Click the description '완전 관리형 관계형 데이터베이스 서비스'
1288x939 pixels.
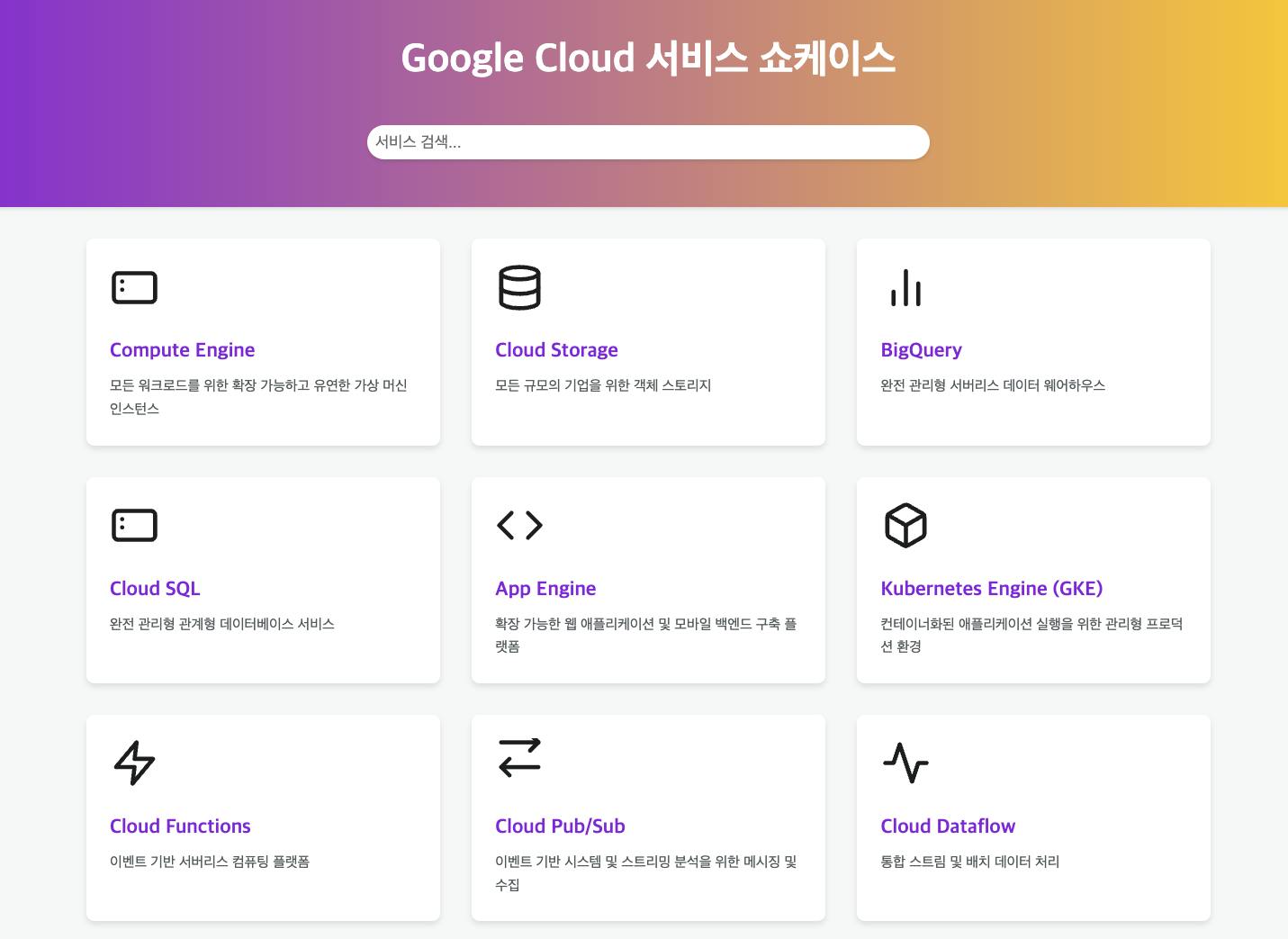click(222, 624)
